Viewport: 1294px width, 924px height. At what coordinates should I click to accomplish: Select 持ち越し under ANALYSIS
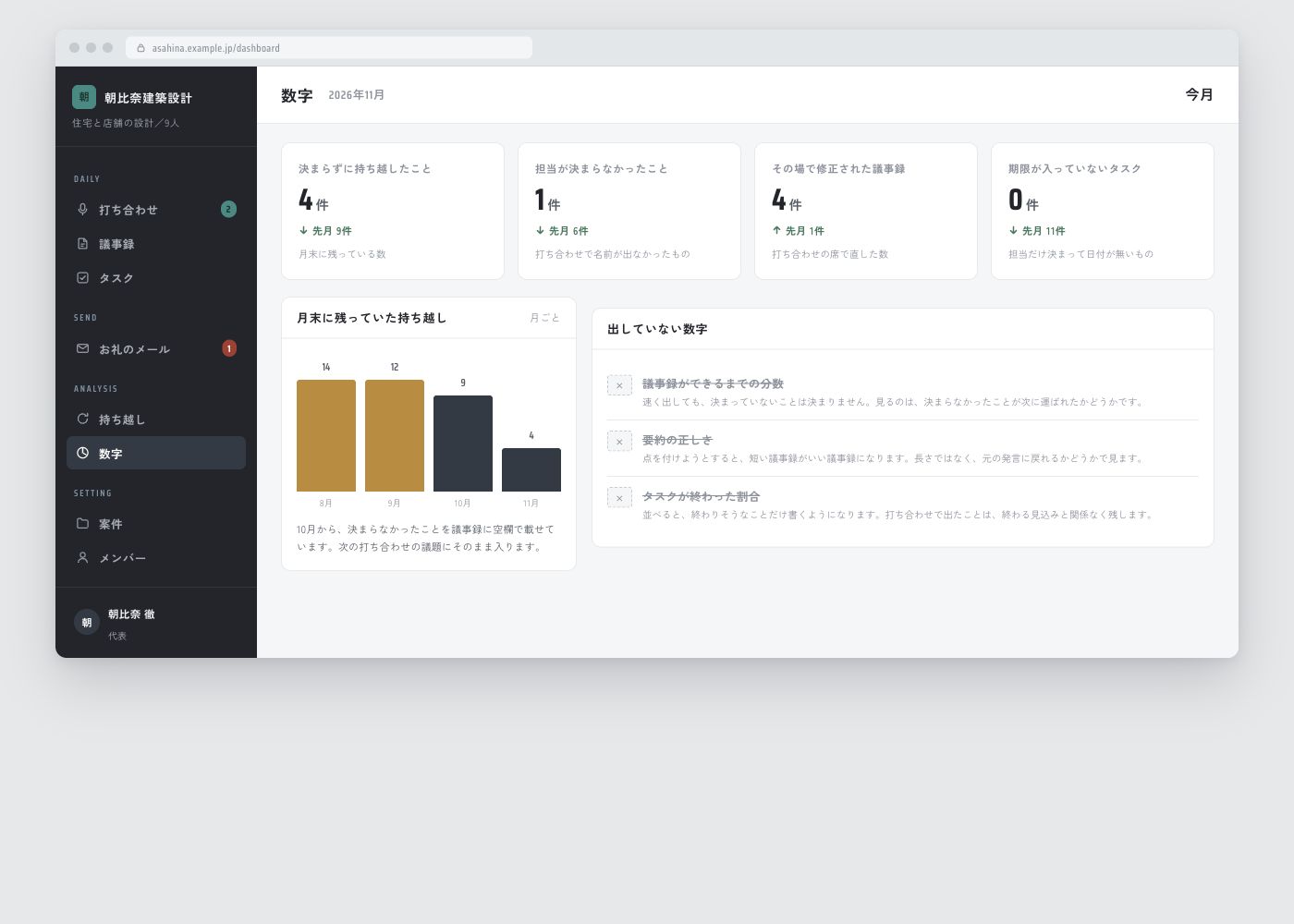pyautogui.click(x=156, y=419)
